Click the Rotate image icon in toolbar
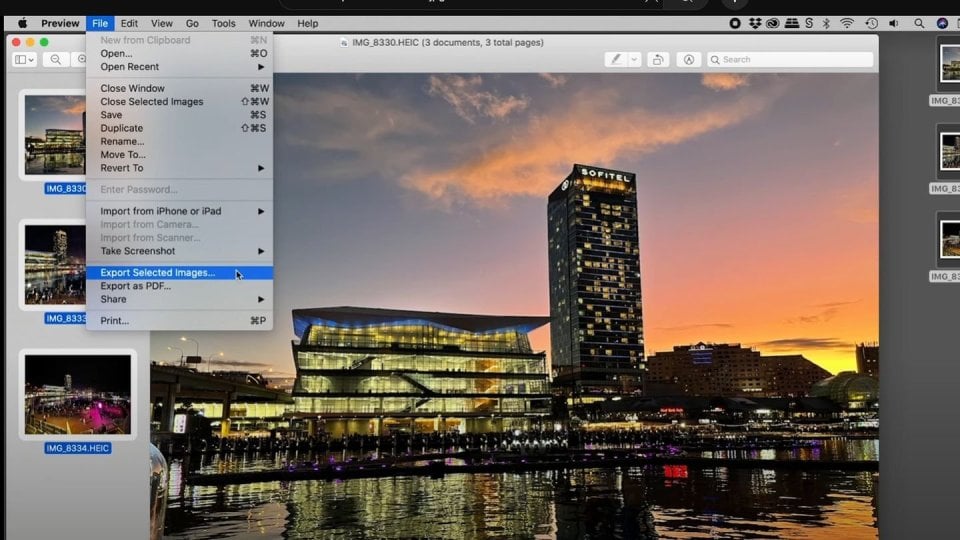The height and width of the screenshot is (540, 960). pos(658,60)
